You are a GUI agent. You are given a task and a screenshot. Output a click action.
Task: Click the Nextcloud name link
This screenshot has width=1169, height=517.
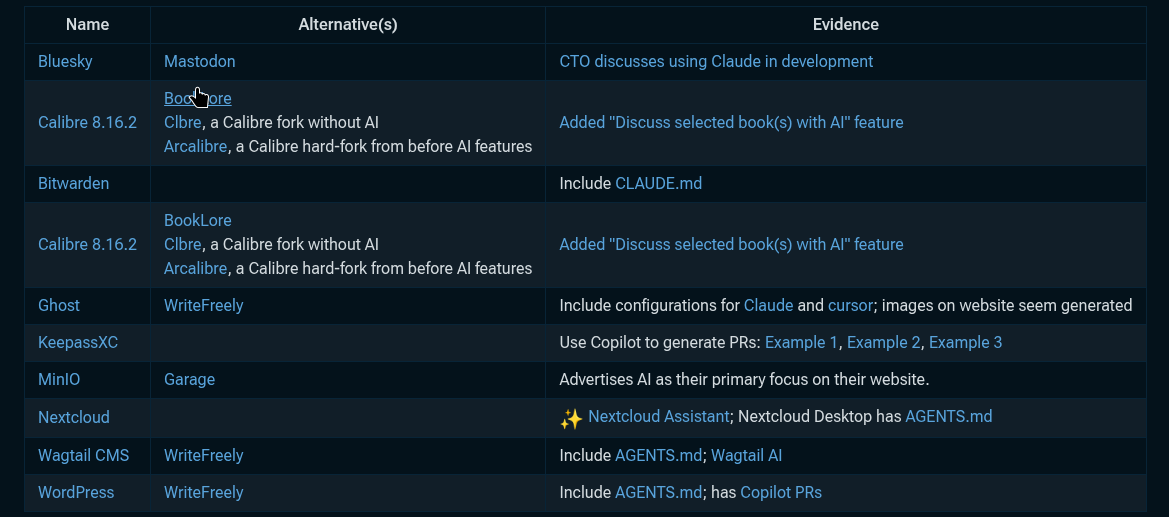74,416
